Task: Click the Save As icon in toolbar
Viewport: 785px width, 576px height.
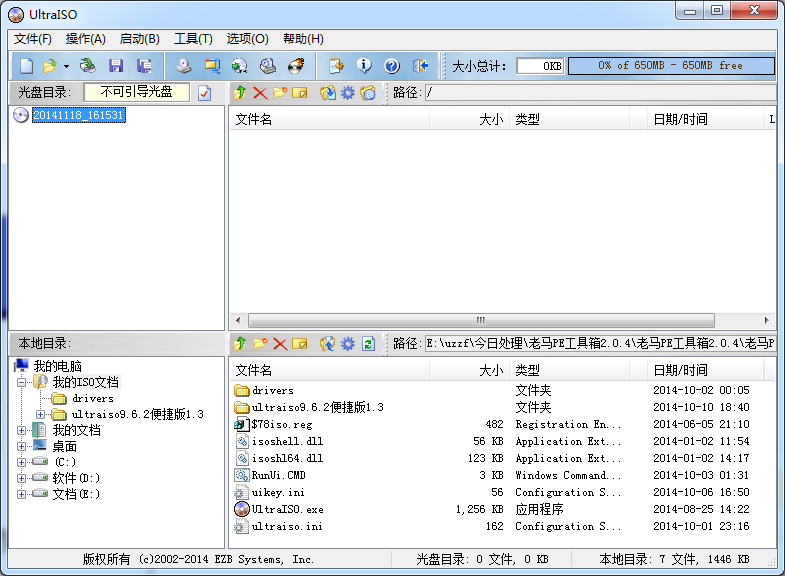Action: (x=144, y=66)
